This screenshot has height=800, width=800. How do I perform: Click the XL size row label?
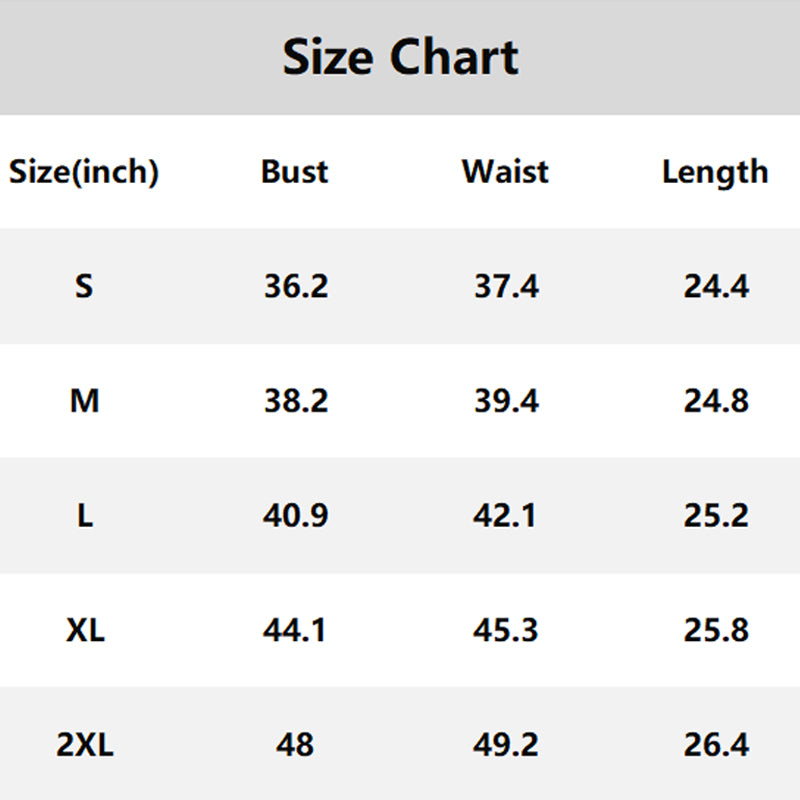(x=84, y=631)
